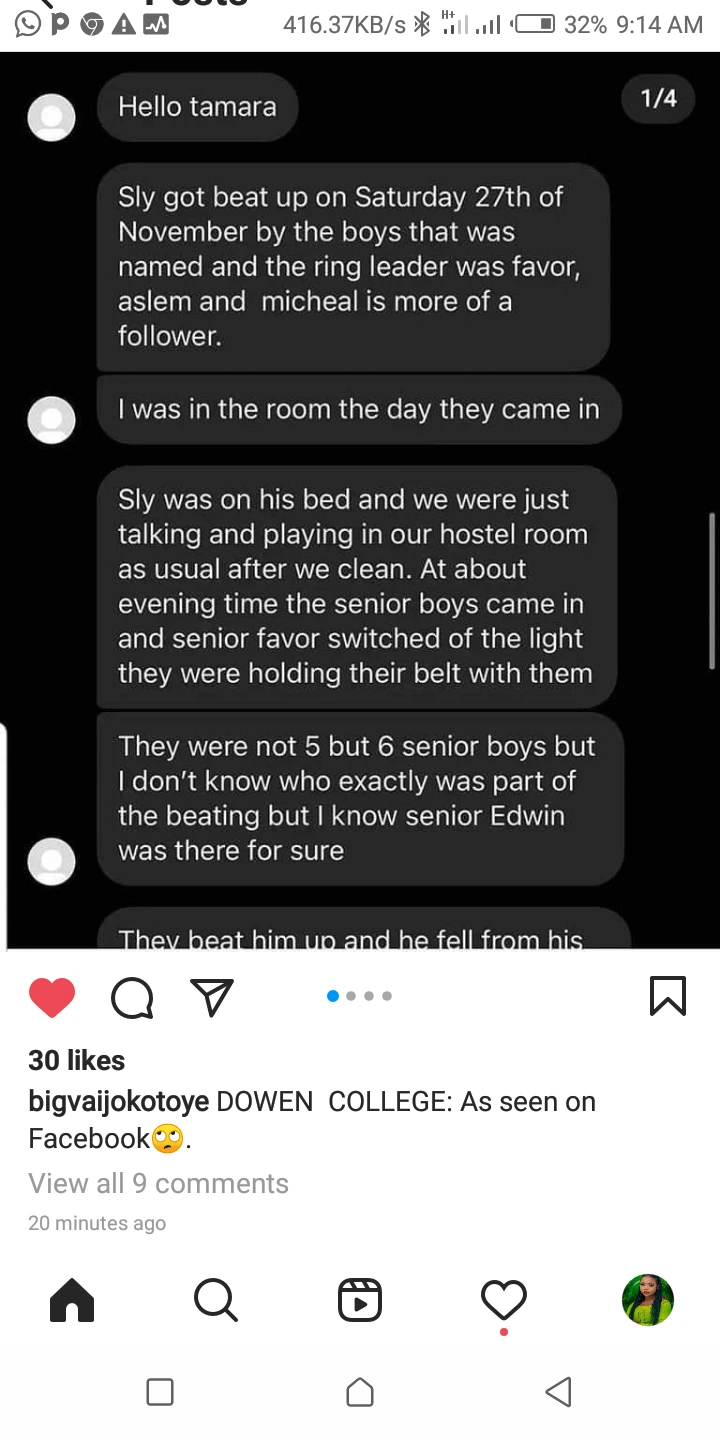The height and width of the screenshot is (1440, 720).
Task: Unlike the post via red heart icon
Action: point(52,997)
